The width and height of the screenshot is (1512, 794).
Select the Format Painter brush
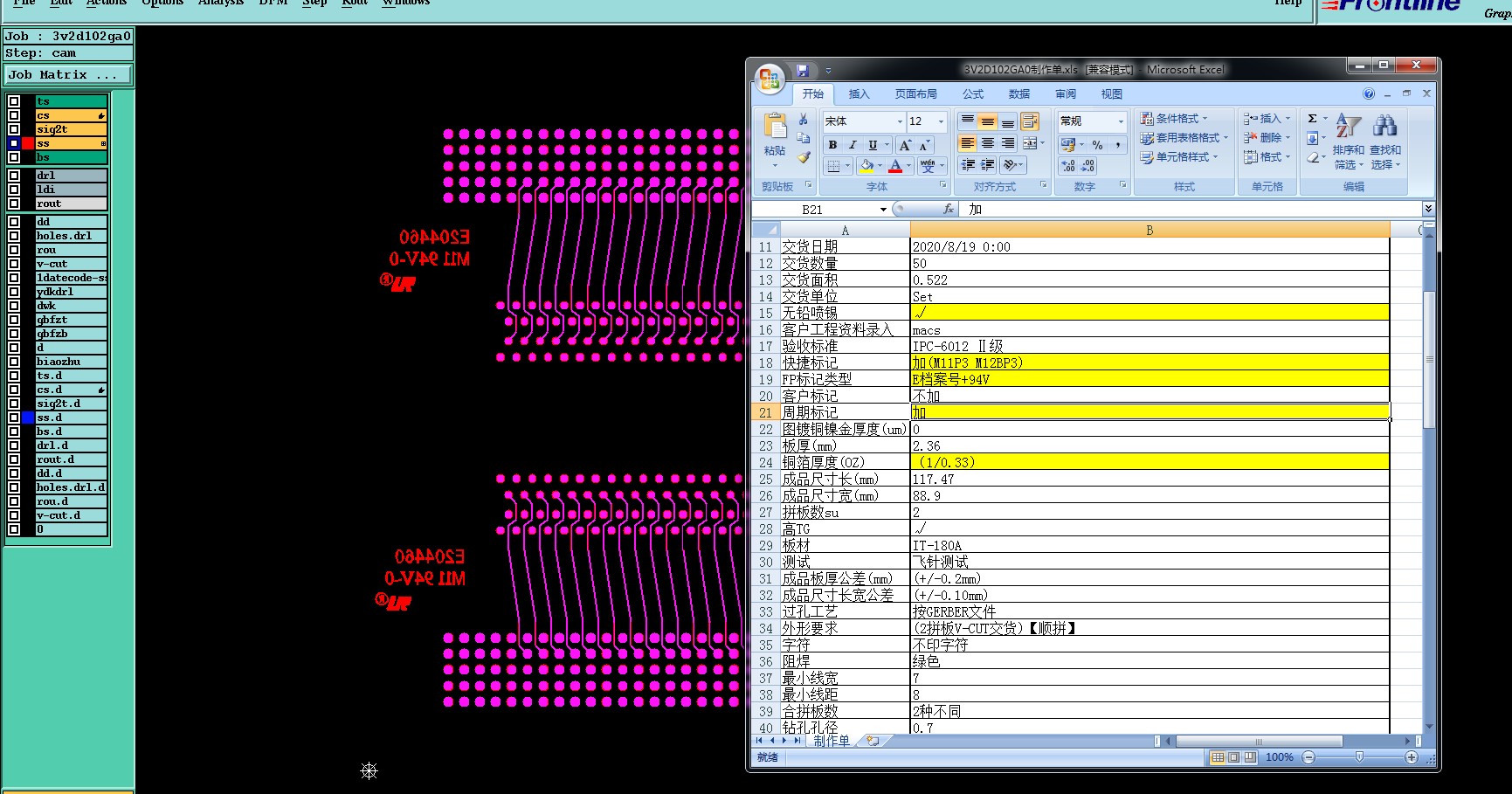(804, 158)
